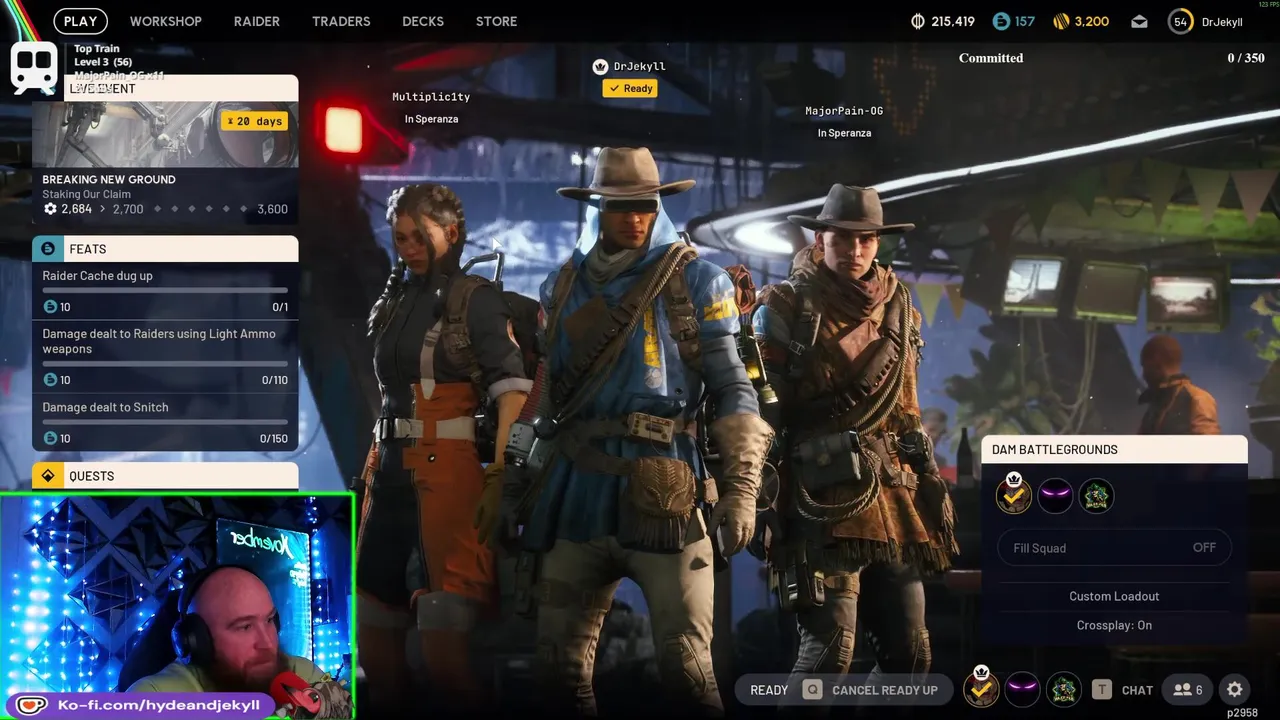Toggle the Crossplay: On setting
Image resolution: width=1280 pixels, height=720 pixels.
[x=1114, y=625]
